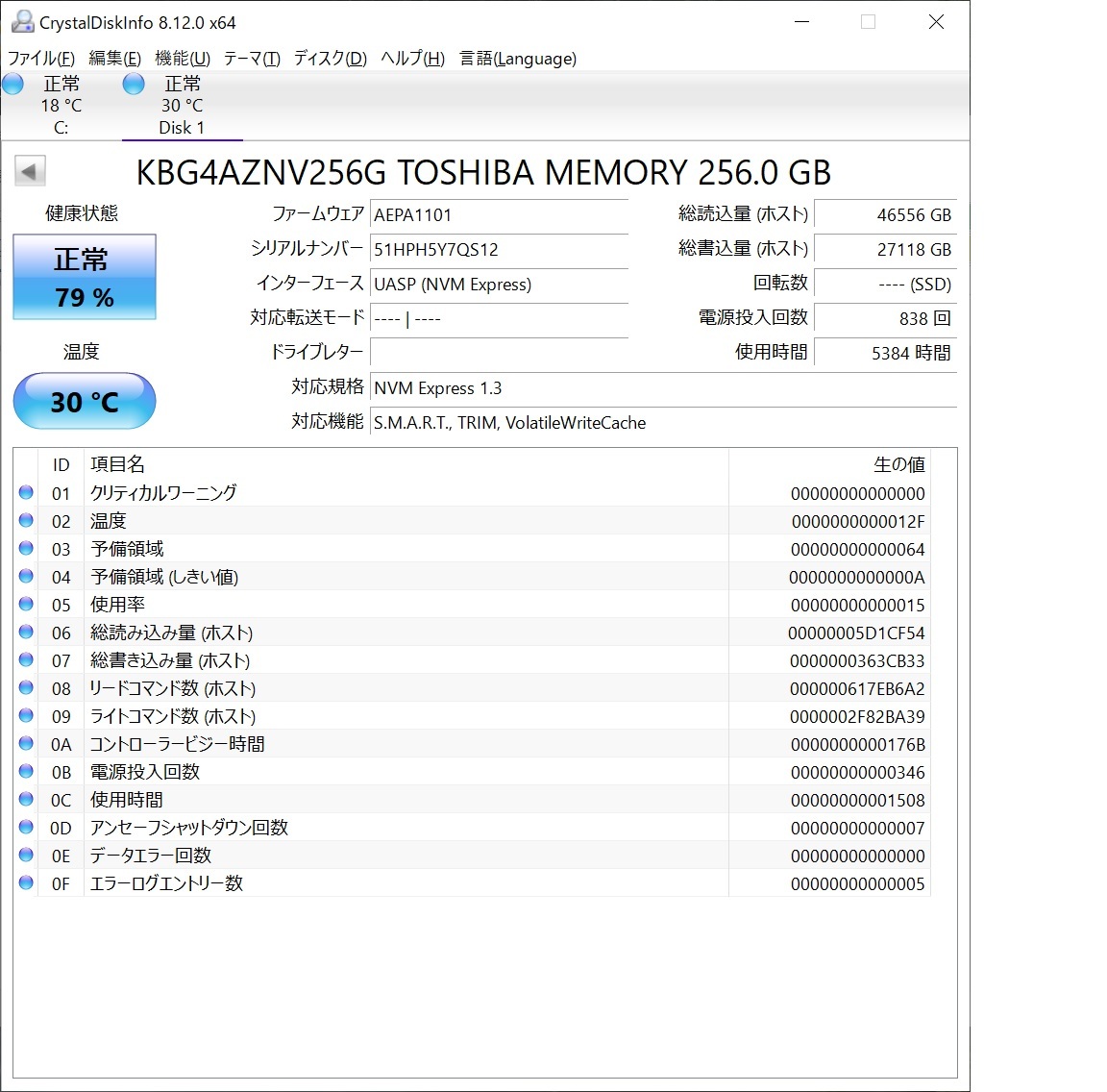This screenshot has height=1092, width=1107.
Task: Click rotation rate value ---- (SSD)
Action: pos(885,284)
